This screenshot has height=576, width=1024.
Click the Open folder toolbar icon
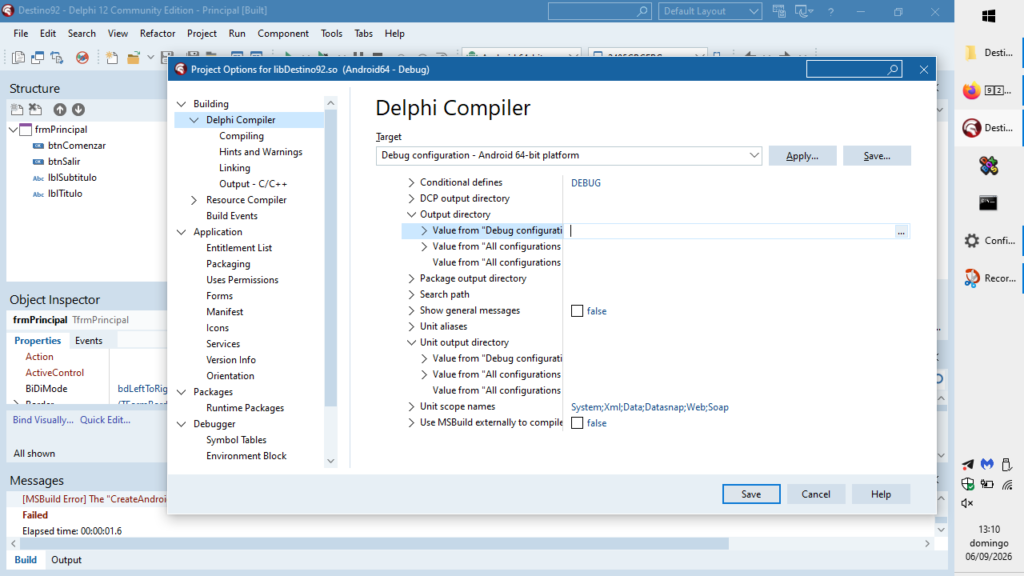coord(134,57)
